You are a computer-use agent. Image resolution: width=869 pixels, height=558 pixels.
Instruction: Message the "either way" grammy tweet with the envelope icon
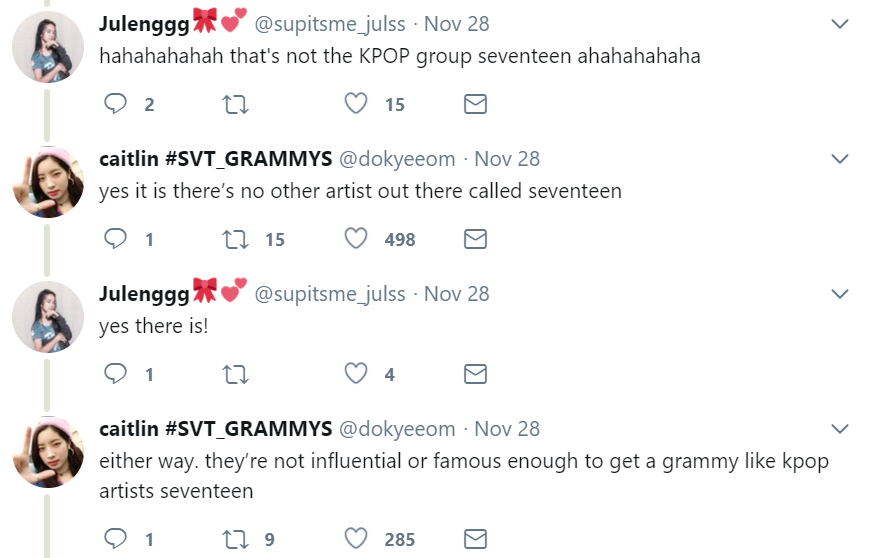tap(476, 539)
